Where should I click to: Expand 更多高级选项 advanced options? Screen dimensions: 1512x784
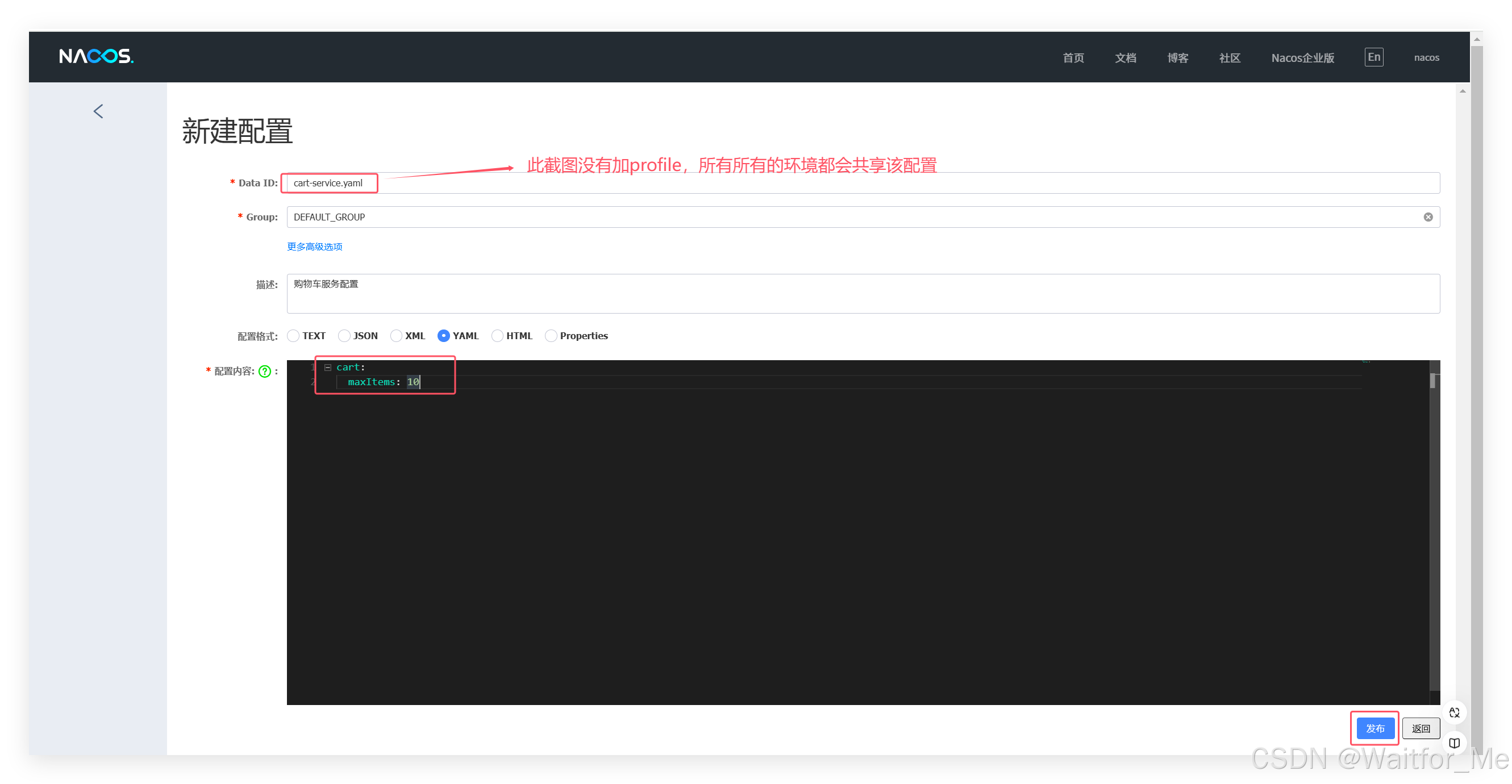click(315, 247)
